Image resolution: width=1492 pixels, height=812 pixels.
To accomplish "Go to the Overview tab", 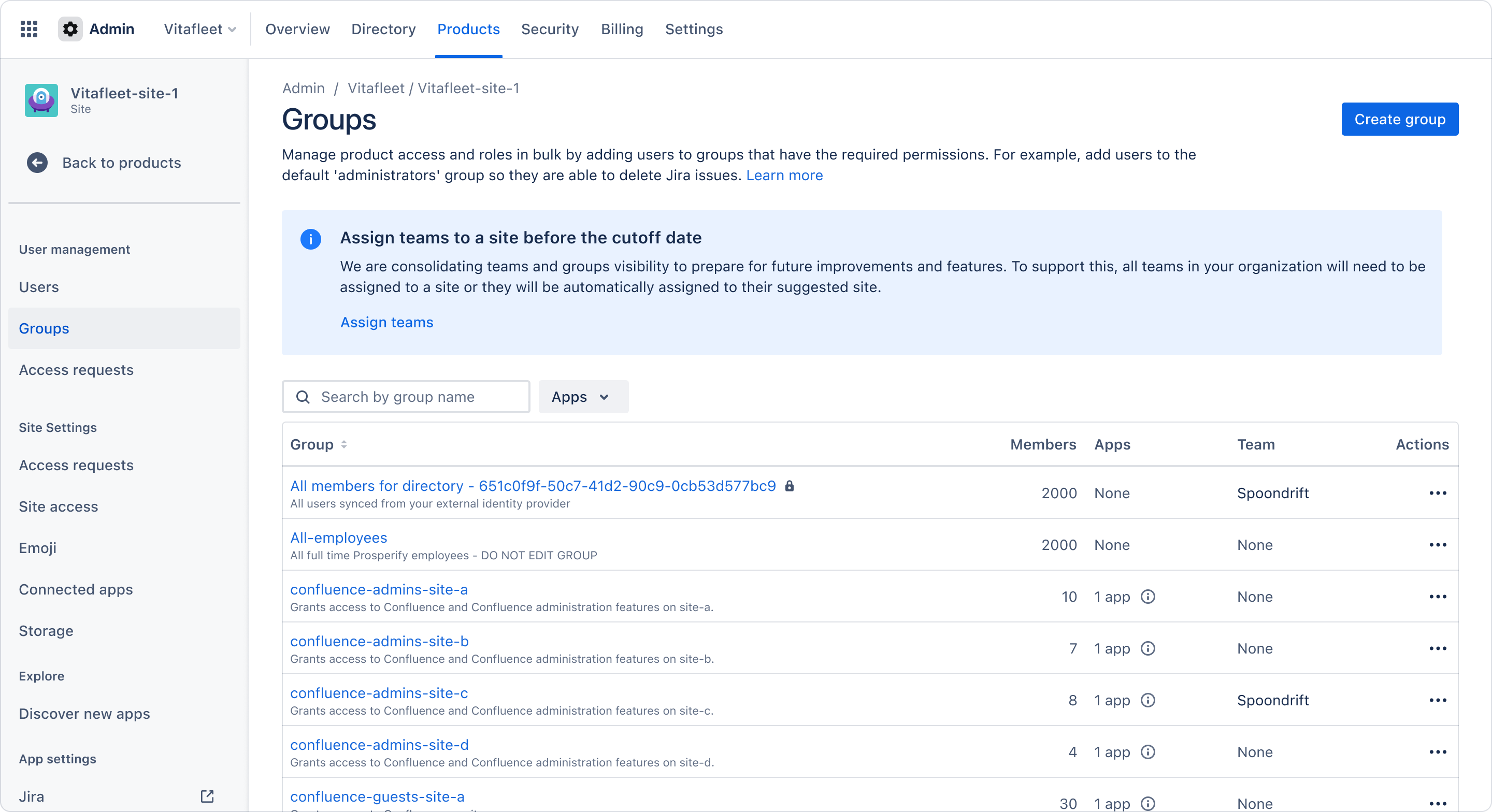I will click(297, 29).
